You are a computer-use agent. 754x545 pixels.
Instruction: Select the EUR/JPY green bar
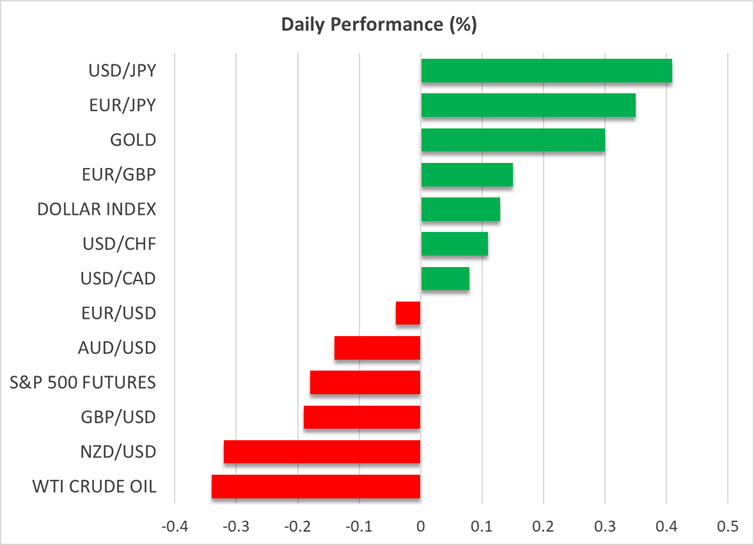click(528, 106)
